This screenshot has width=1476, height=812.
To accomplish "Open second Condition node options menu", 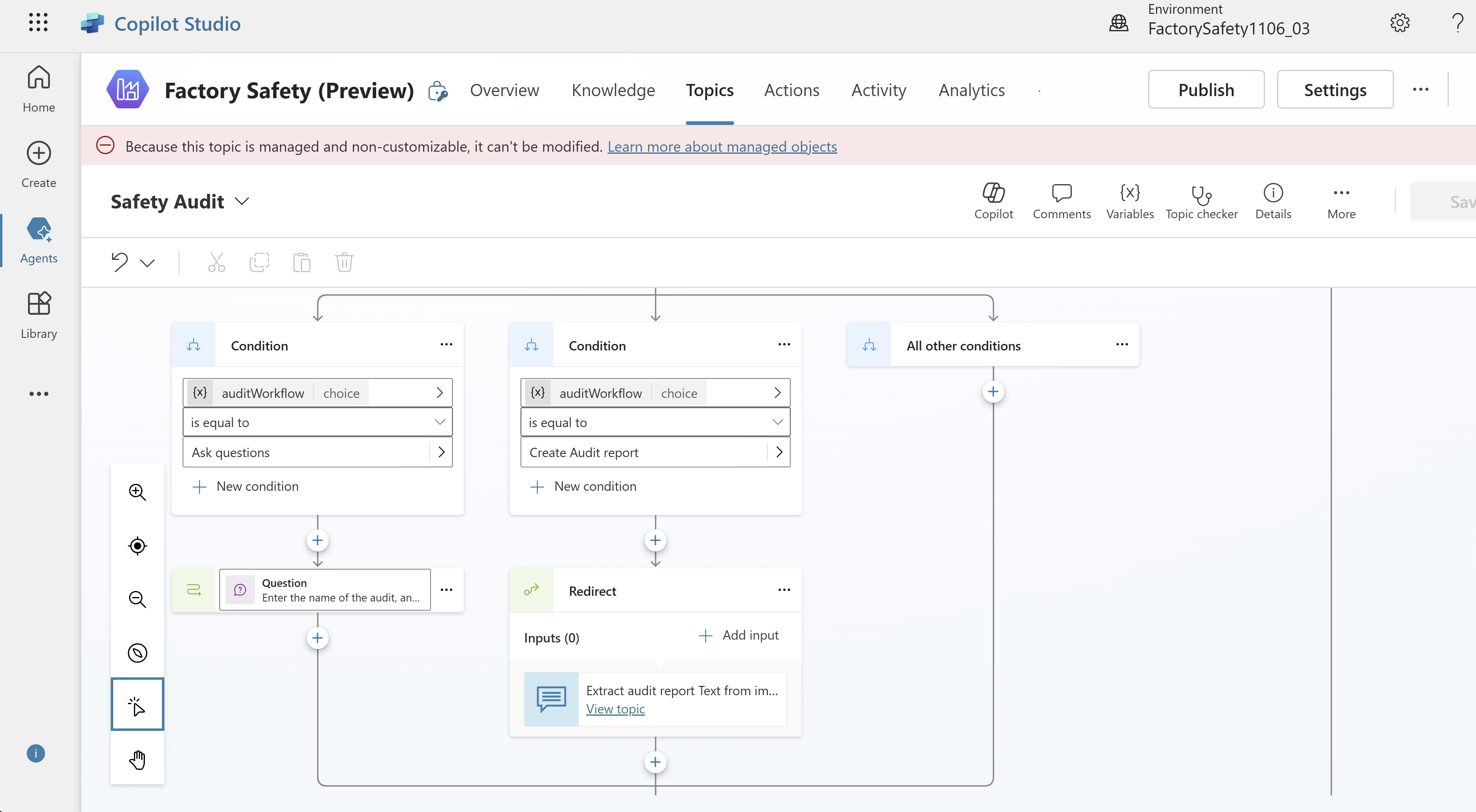I will 784,344.
